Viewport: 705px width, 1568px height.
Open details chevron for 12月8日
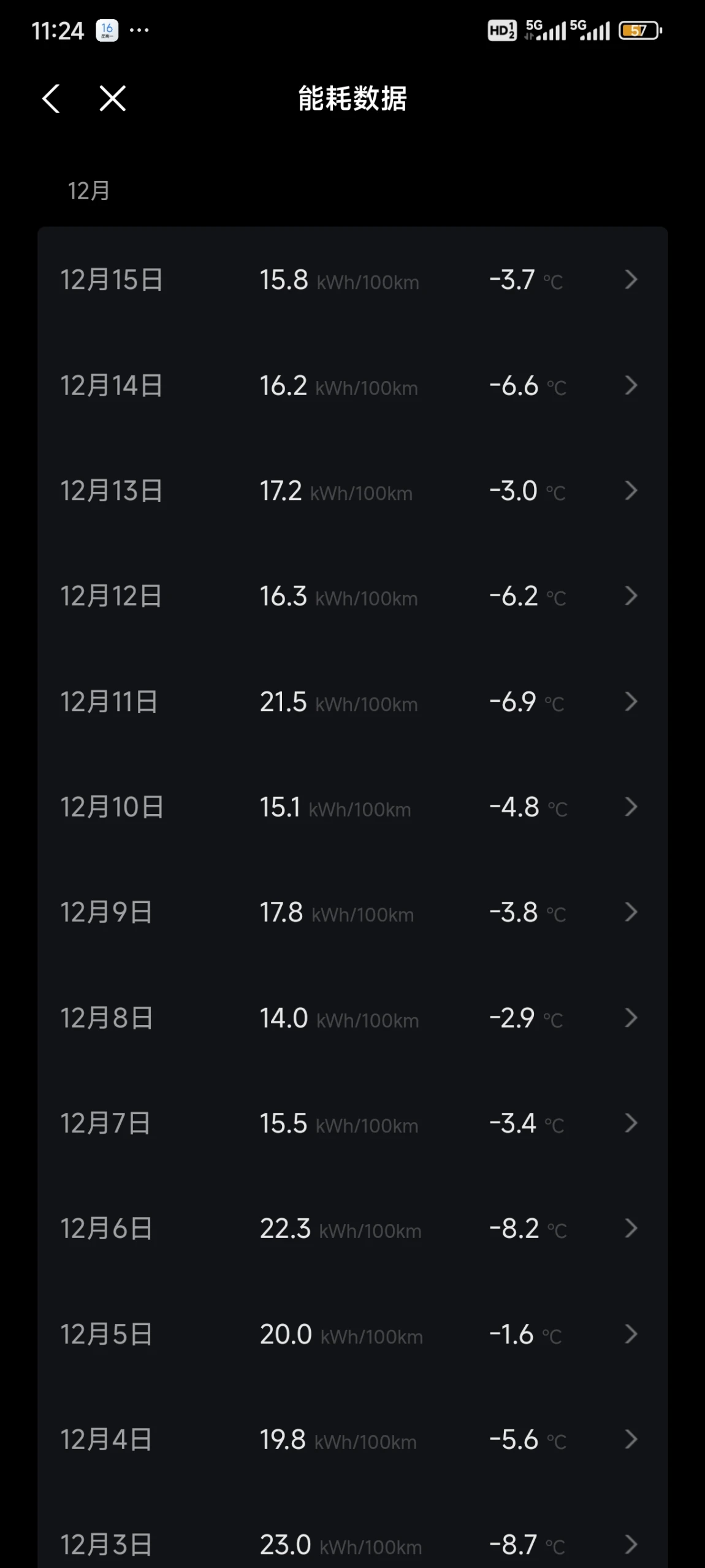pyautogui.click(x=631, y=1018)
